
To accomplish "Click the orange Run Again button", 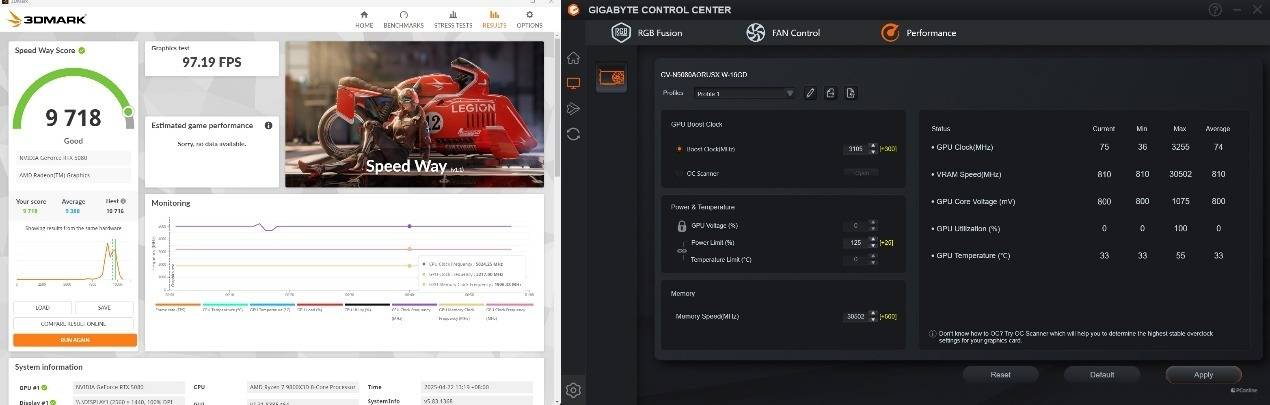I will 75,340.
